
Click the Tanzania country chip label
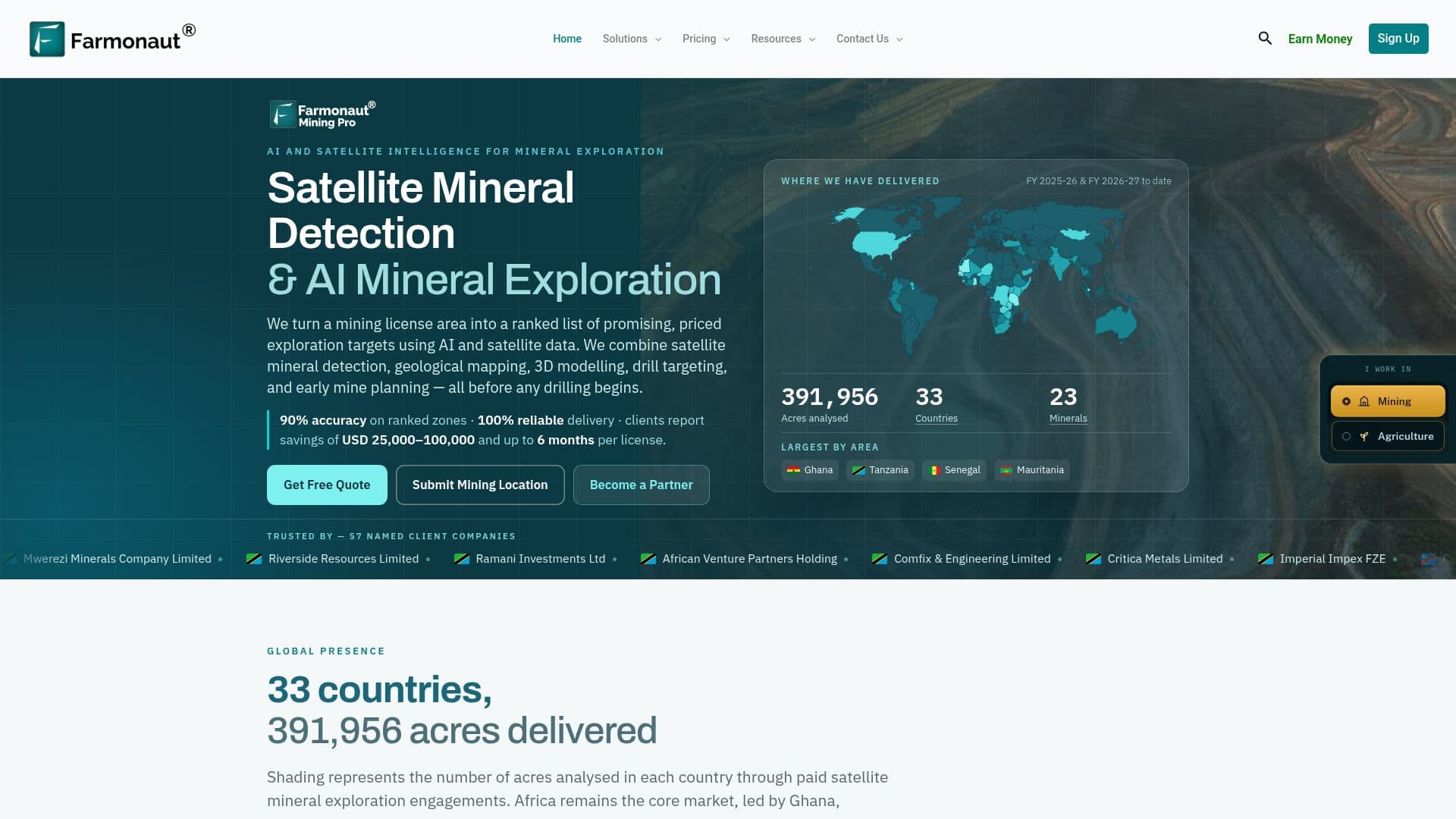[x=889, y=470]
